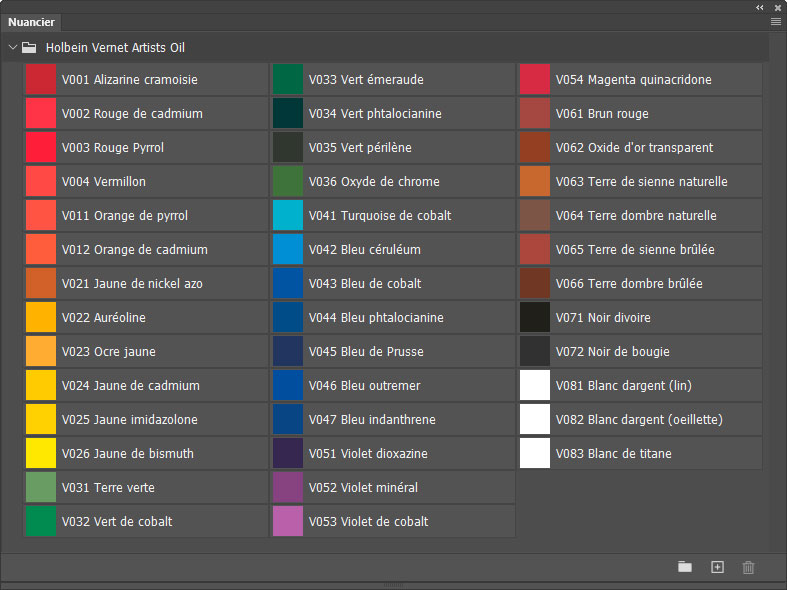
Task: Click the delete swatch trash icon
Action: (748, 567)
